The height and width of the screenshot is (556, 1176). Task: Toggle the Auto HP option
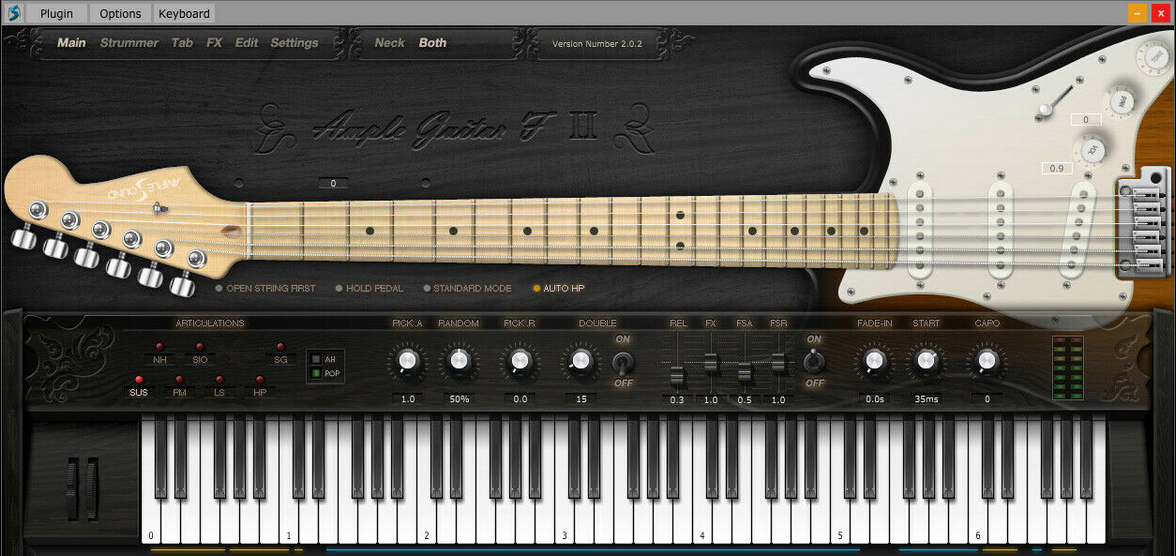559,288
